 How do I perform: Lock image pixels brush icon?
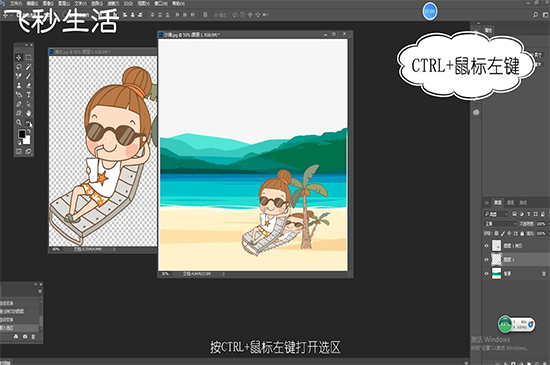503,234
